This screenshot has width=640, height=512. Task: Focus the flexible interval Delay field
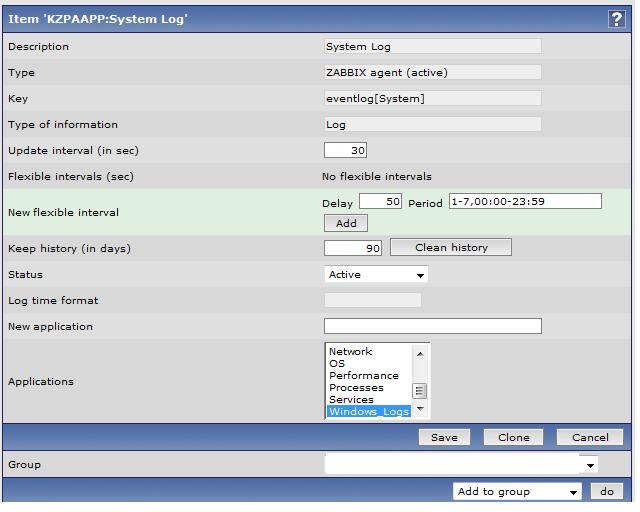tap(380, 202)
